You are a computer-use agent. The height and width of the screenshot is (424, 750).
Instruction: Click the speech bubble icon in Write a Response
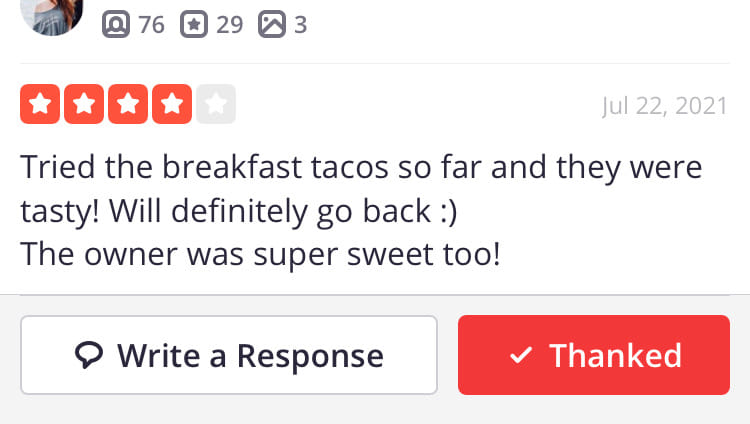click(x=89, y=355)
